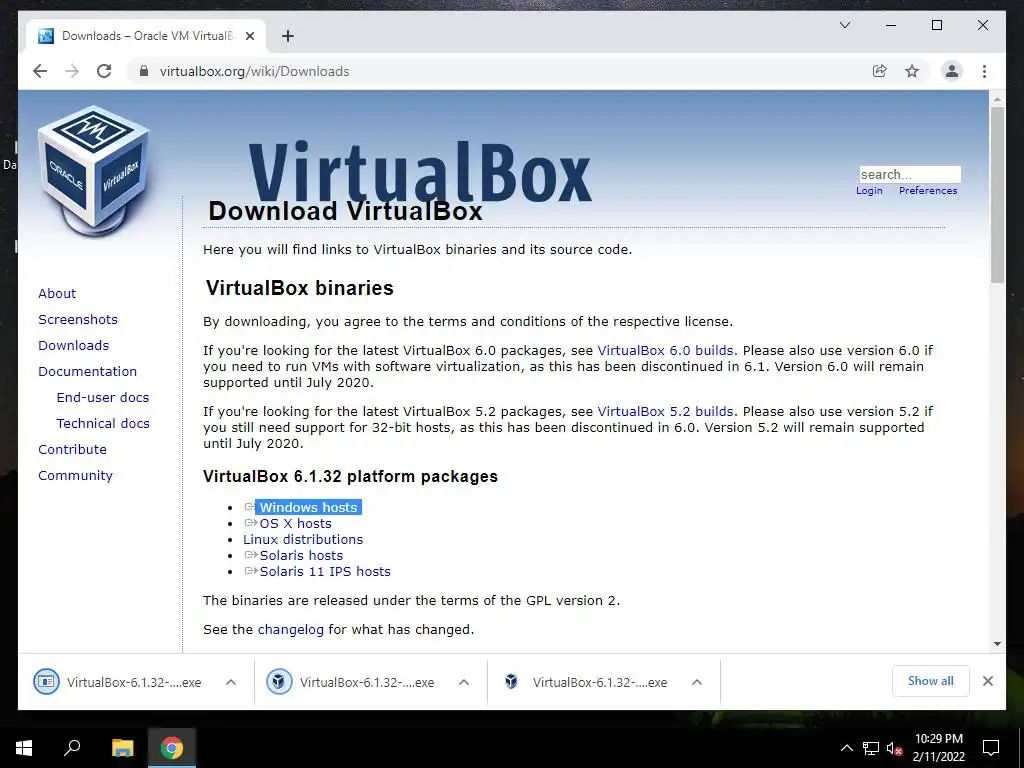Click the browser back arrow
Screen dimensions: 1024x768
pos(40,71)
